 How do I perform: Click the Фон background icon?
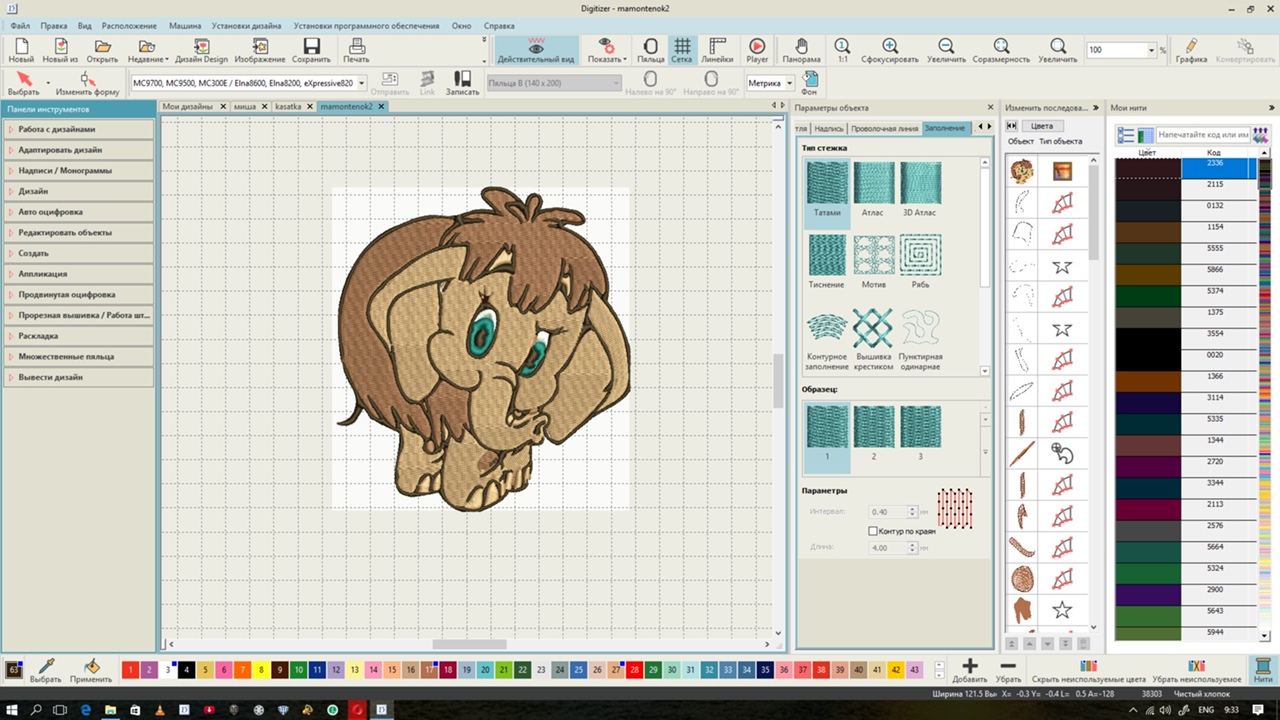tap(810, 84)
